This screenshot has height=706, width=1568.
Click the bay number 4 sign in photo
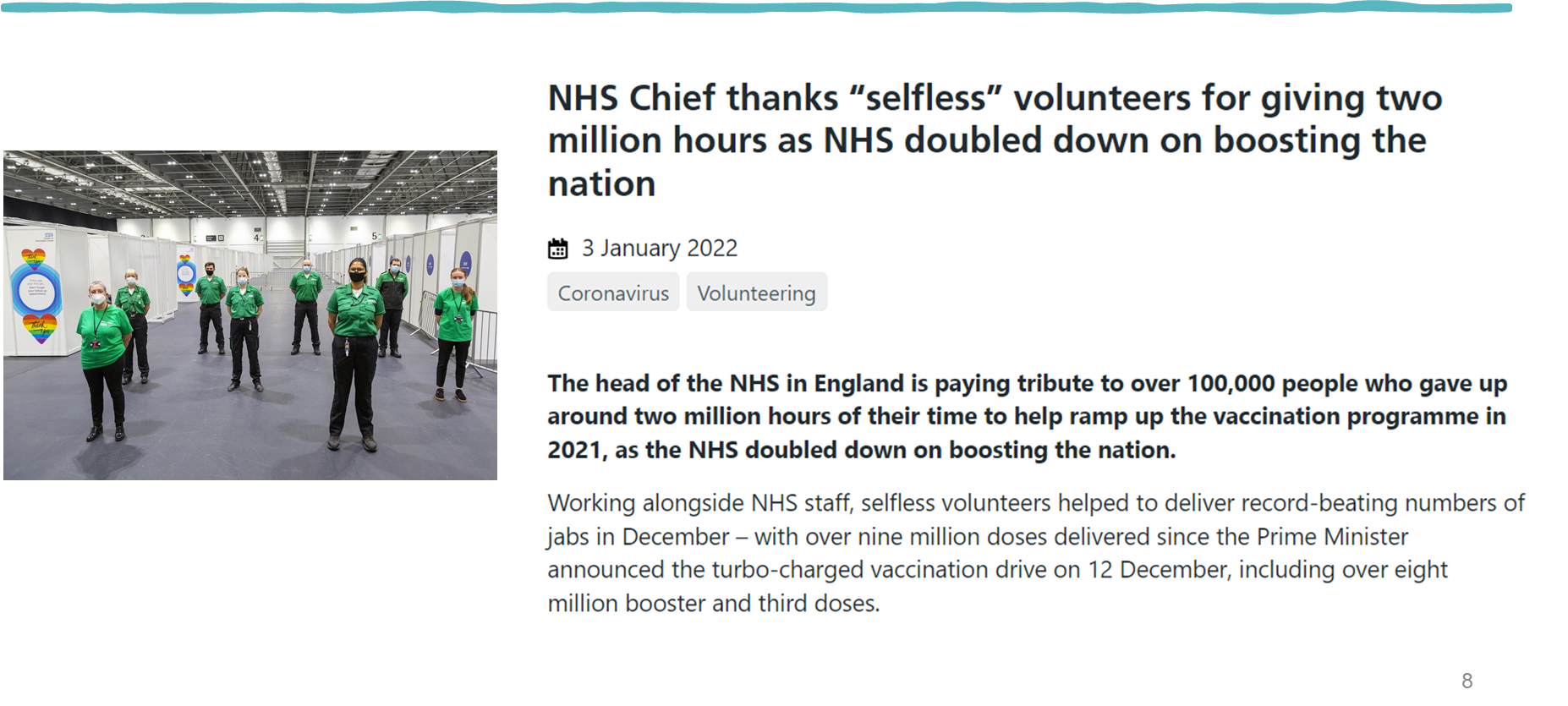click(257, 238)
